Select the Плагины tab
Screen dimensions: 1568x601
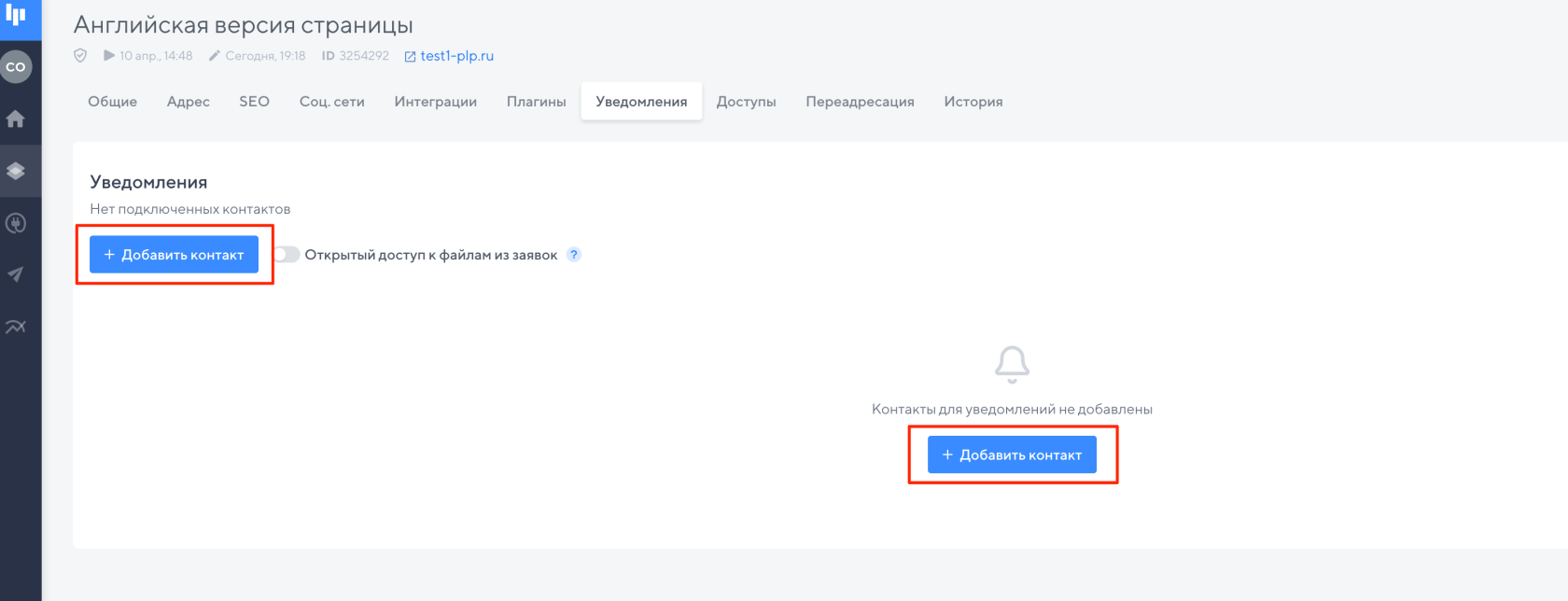(x=537, y=102)
